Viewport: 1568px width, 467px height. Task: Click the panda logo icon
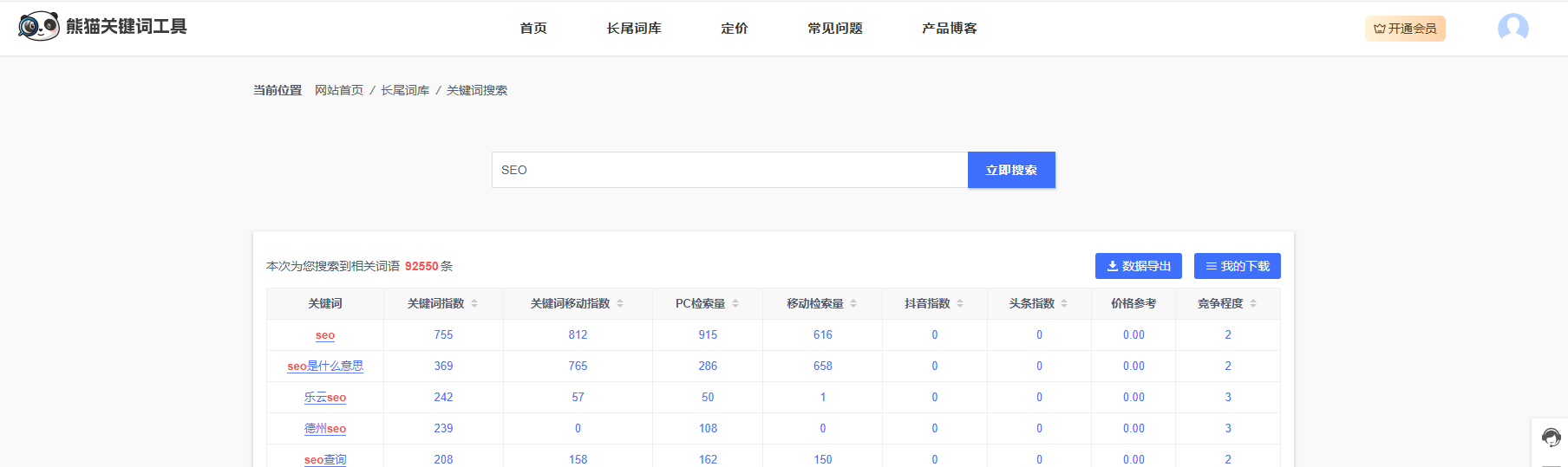coord(39,27)
